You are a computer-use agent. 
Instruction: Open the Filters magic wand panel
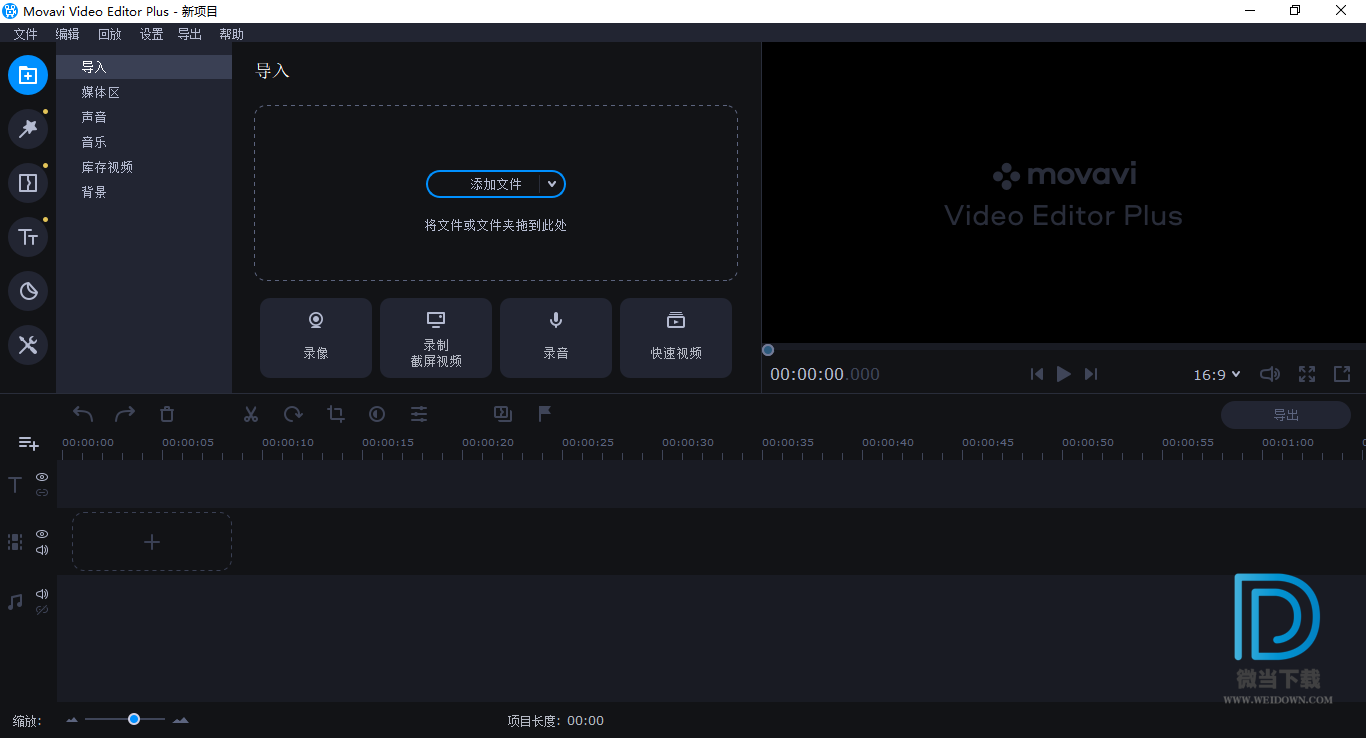click(x=28, y=129)
